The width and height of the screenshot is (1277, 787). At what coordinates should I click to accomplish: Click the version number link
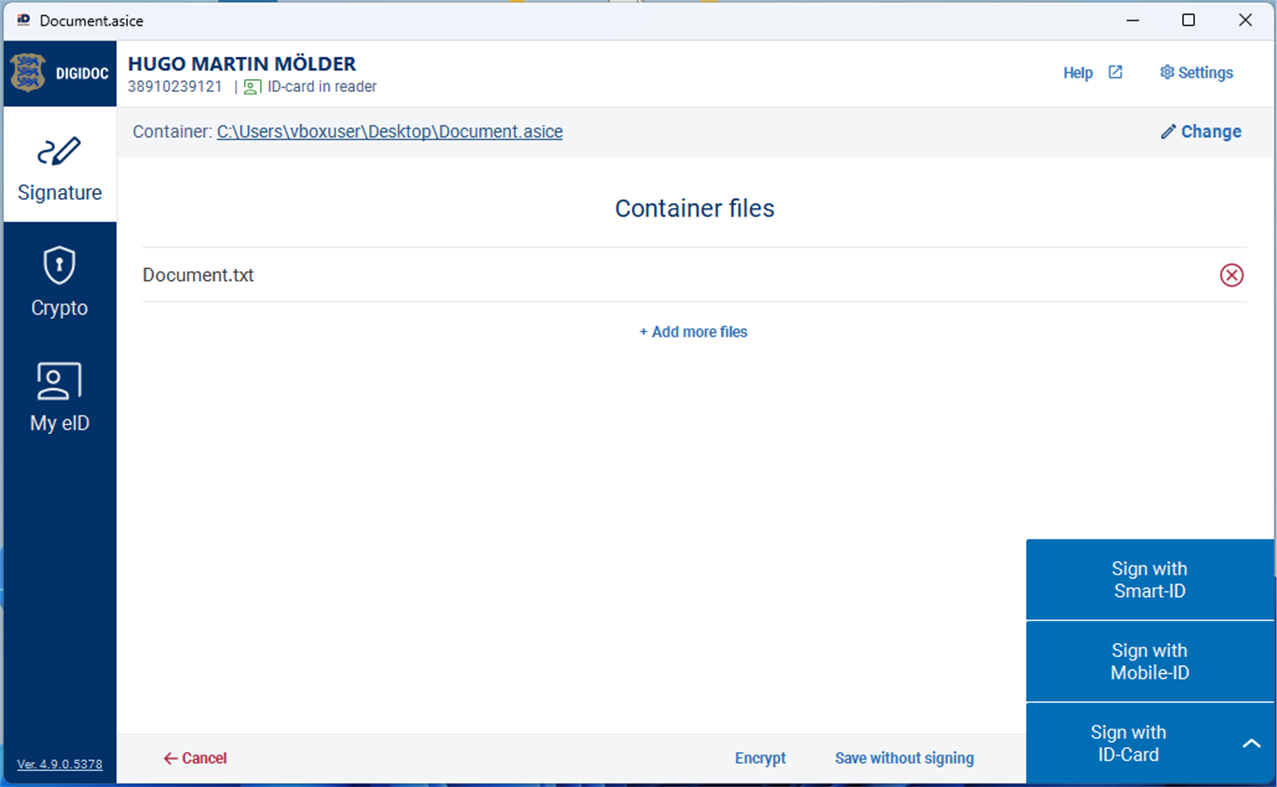[60, 764]
